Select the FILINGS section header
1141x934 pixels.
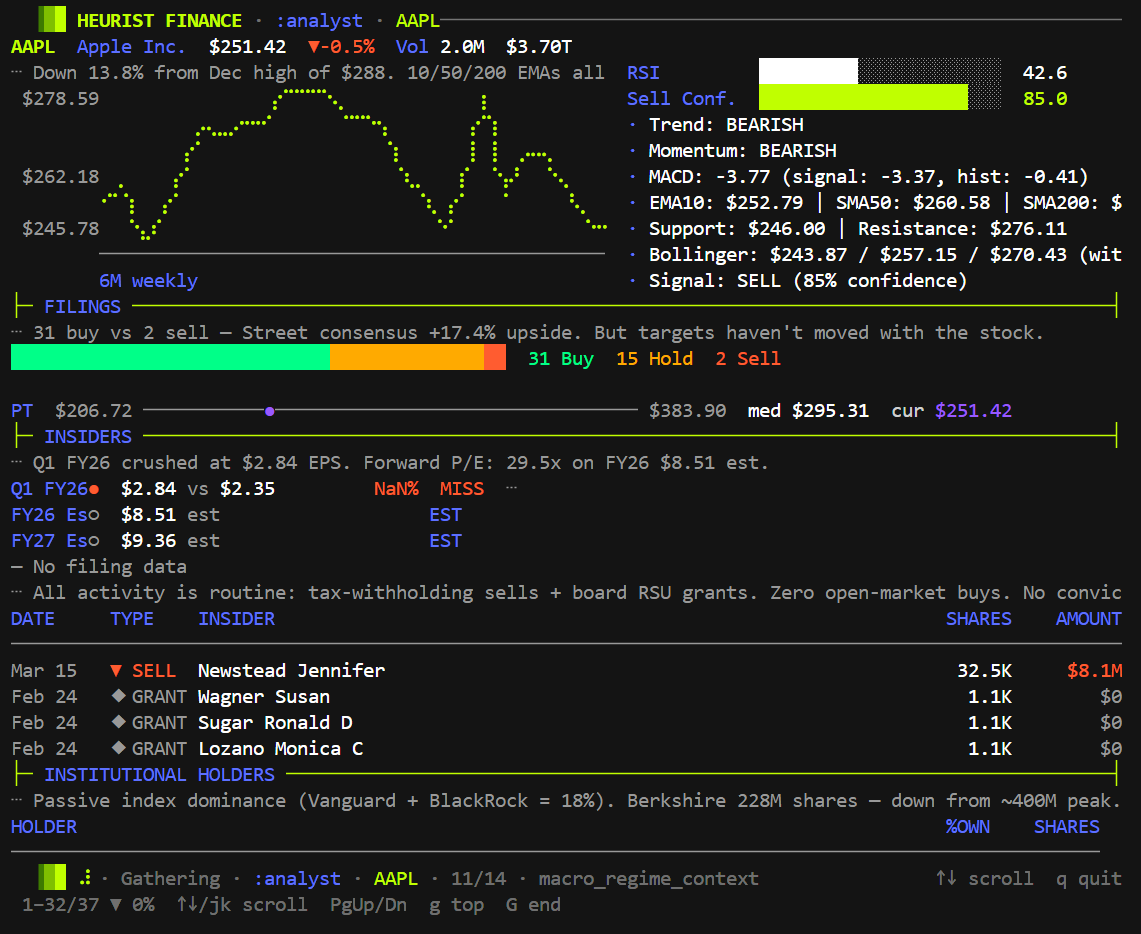pos(82,307)
